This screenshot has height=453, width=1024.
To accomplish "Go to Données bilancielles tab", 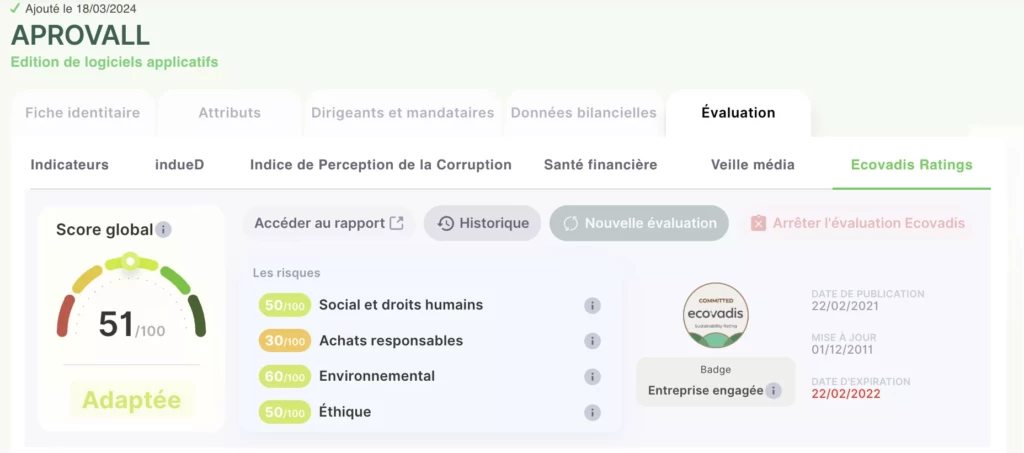I will (x=584, y=113).
